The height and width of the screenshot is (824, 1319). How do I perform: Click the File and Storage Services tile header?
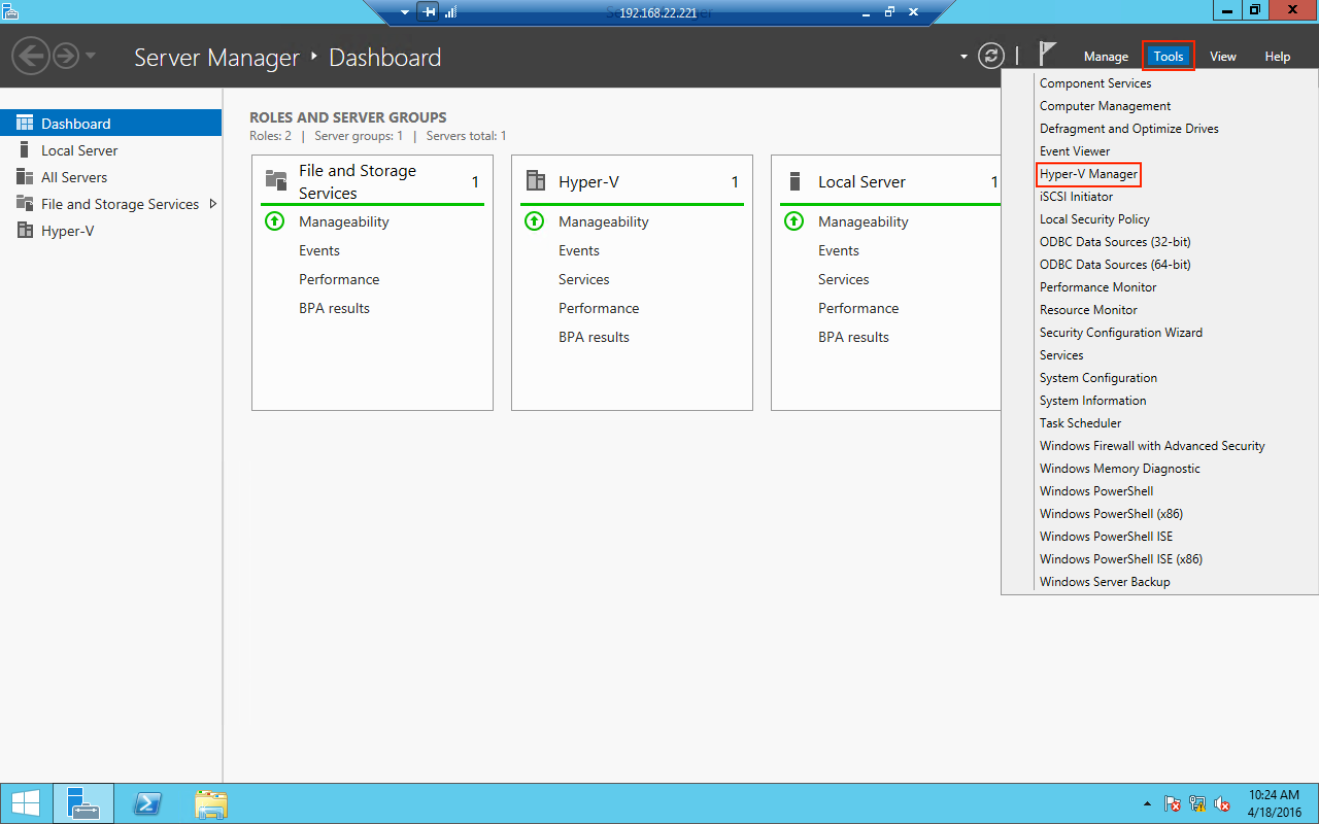click(357, 182)
